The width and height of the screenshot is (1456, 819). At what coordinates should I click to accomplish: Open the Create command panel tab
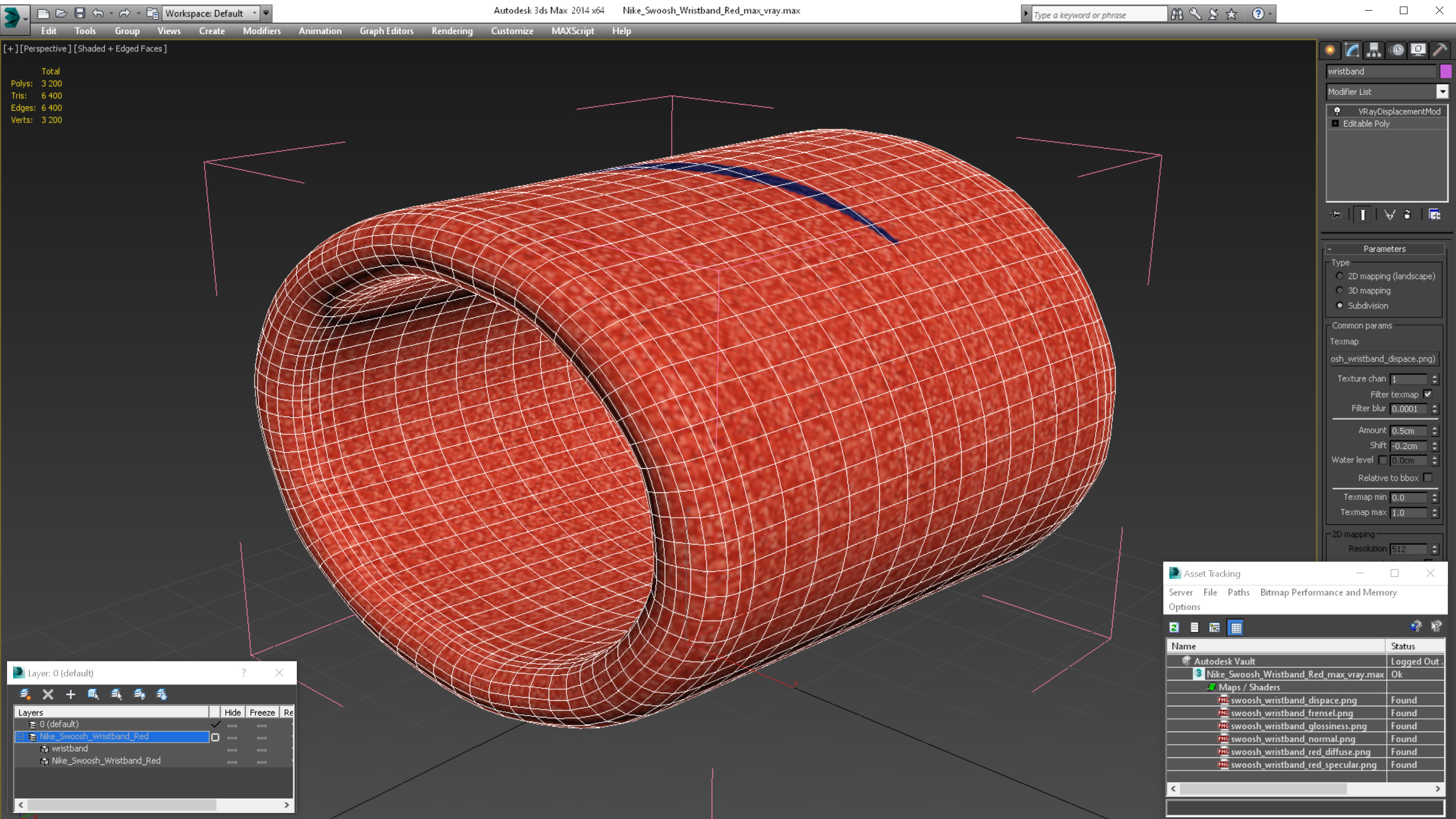click(1330, 50)
